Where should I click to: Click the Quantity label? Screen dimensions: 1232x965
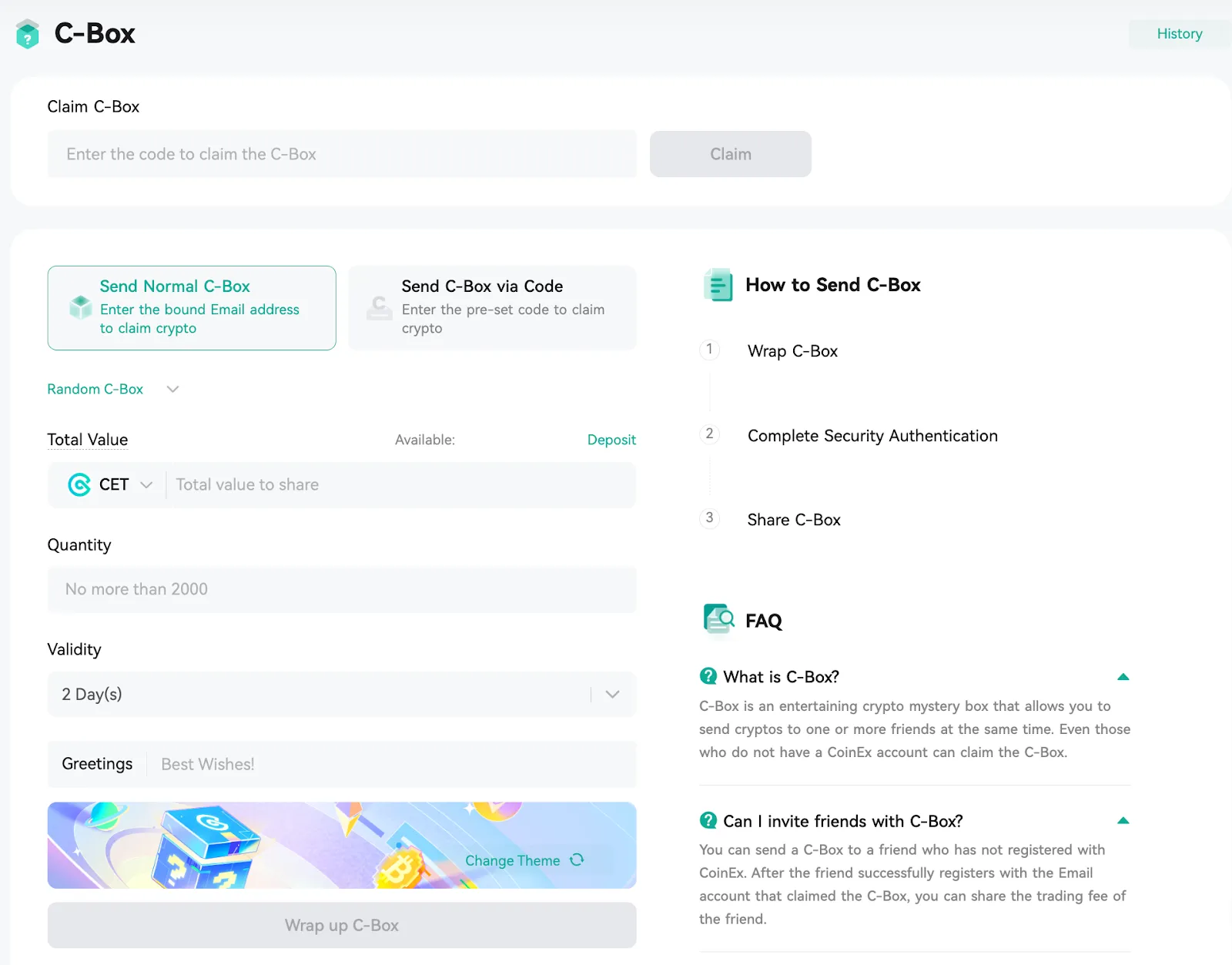(x=79, y=545)
